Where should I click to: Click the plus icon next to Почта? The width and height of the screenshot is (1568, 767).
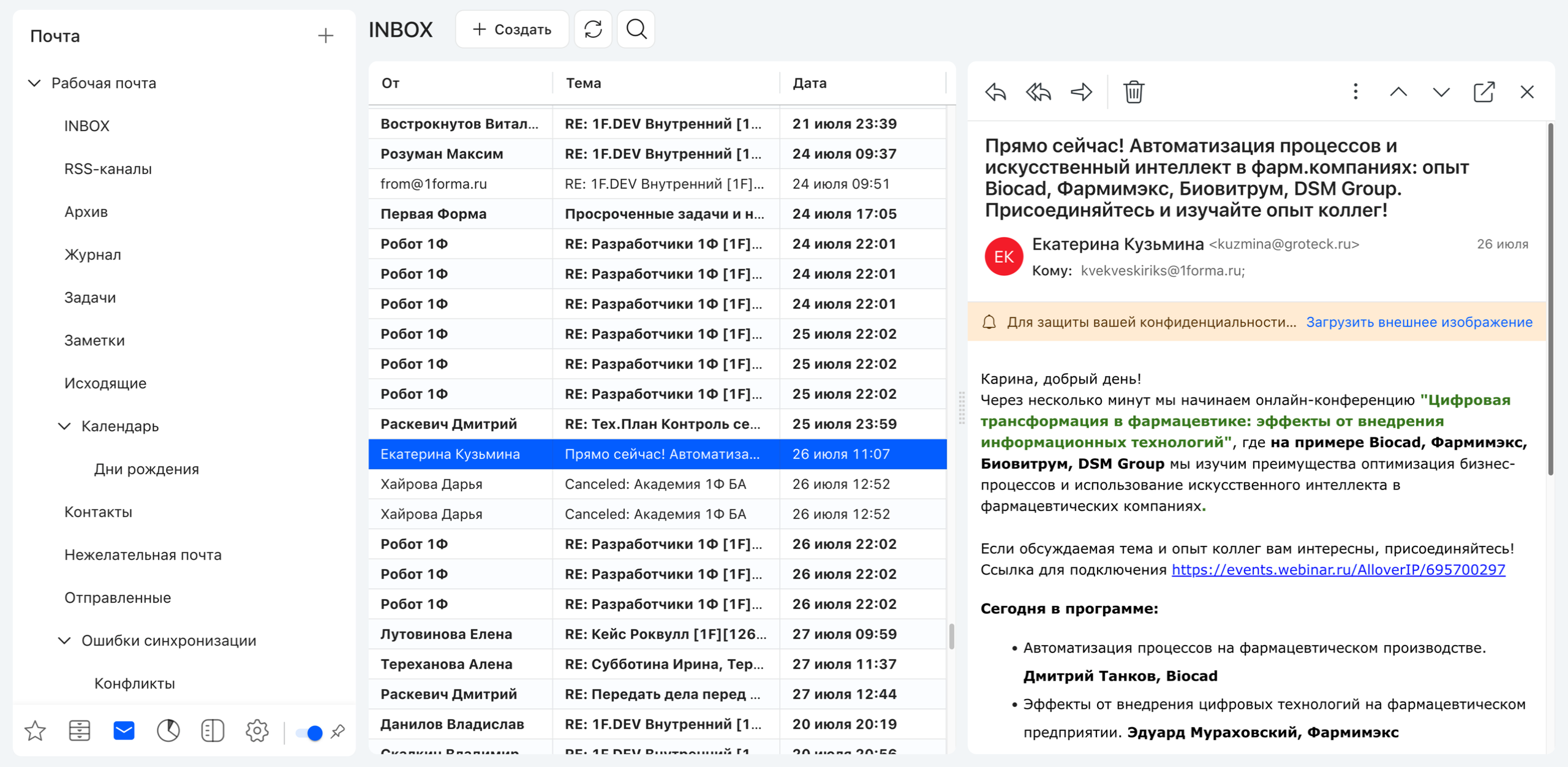tap(326, 36)
